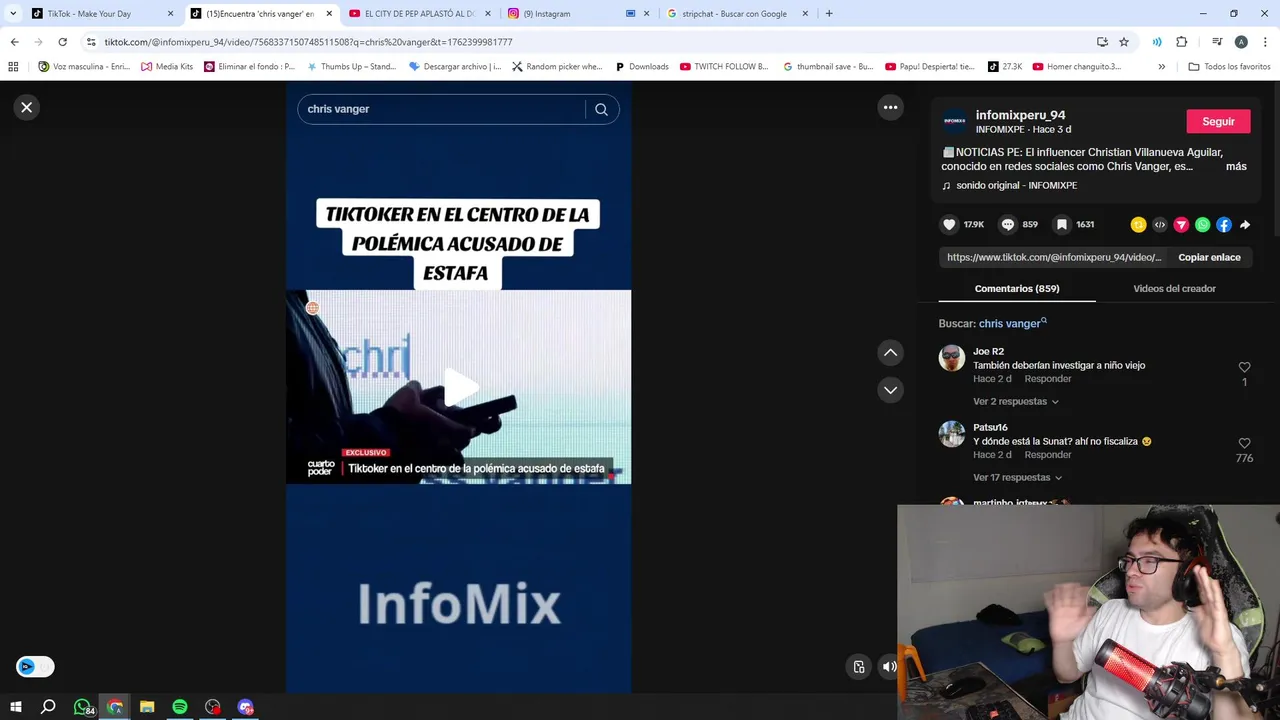Click the search magnifier in video search bar
This screenshot has width=1280, height=720.
click(x=601, y=109)
